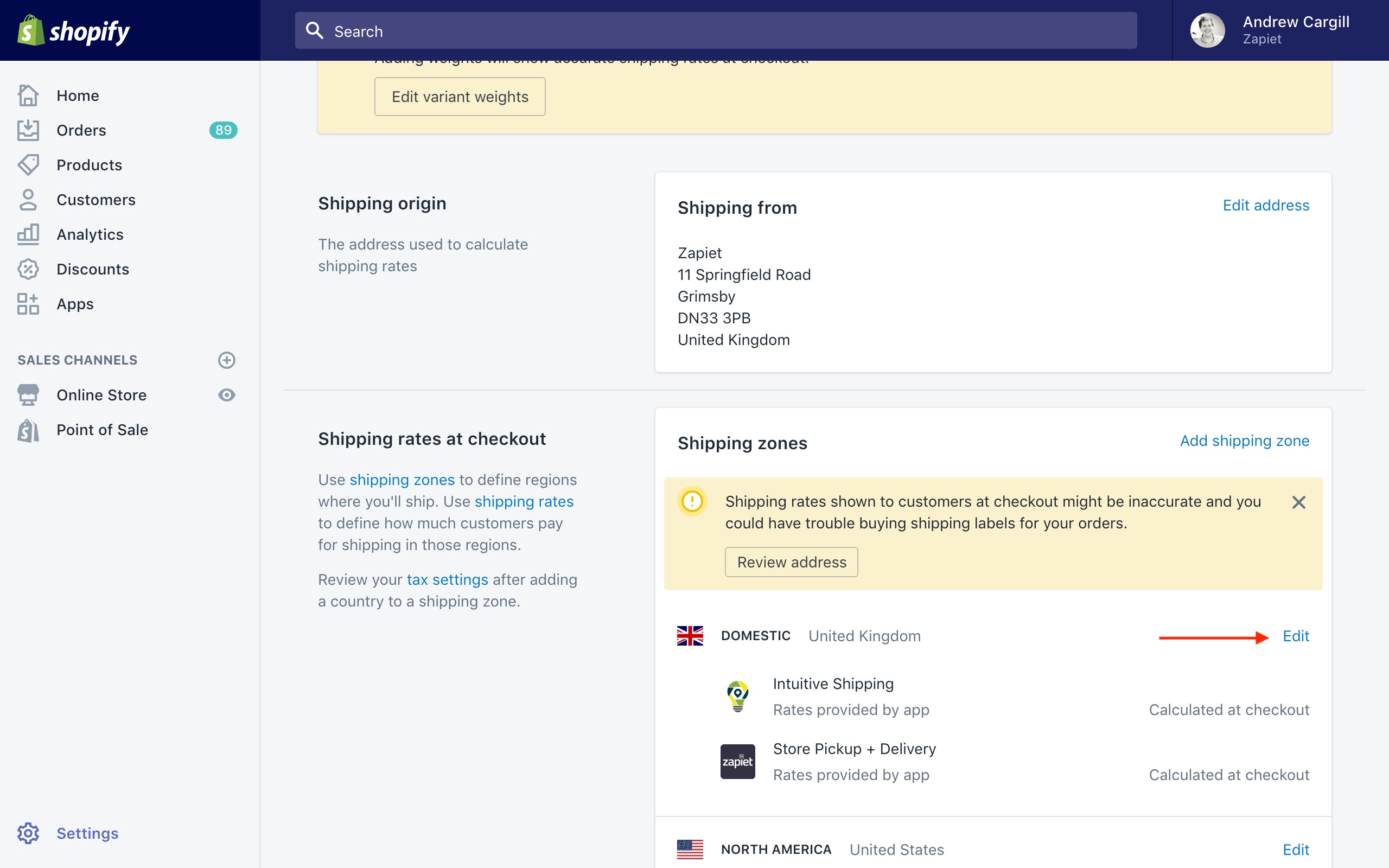The height and width of the screenshot is (868, 1389).
Task: Click the Home house icon
Action: tap(28, 95)
